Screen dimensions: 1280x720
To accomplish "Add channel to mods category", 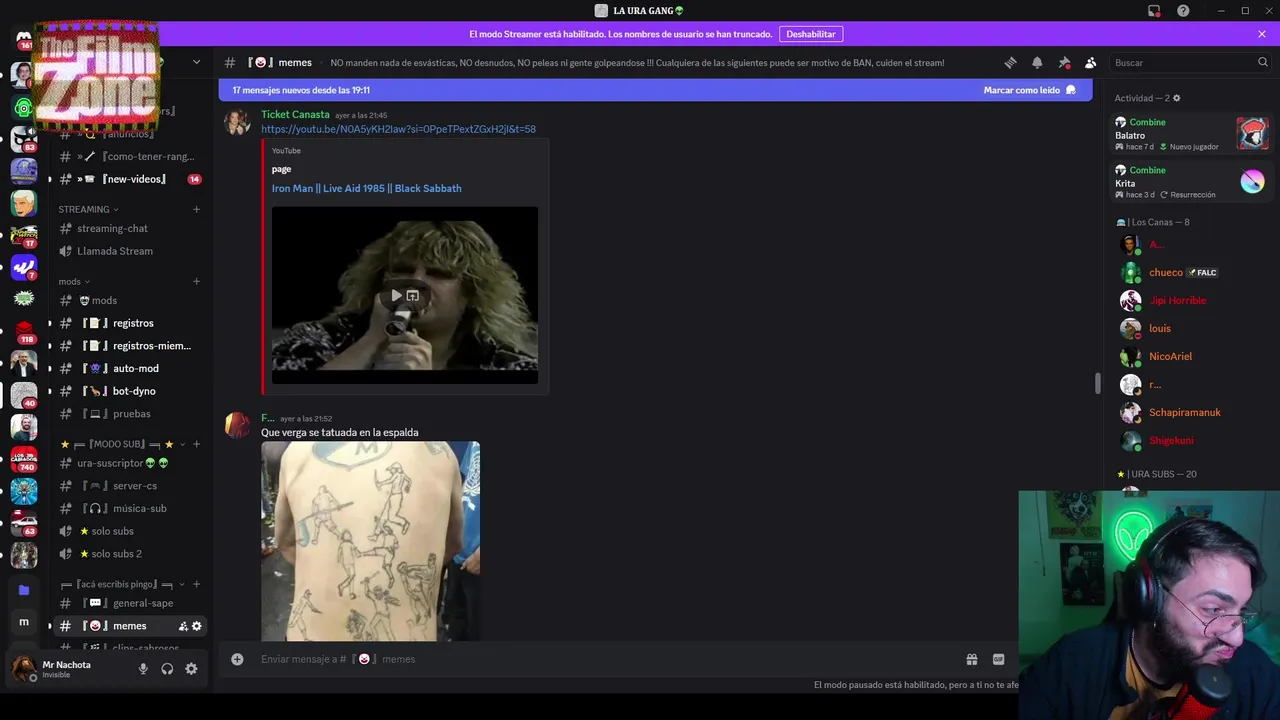I will click(196, 281).
